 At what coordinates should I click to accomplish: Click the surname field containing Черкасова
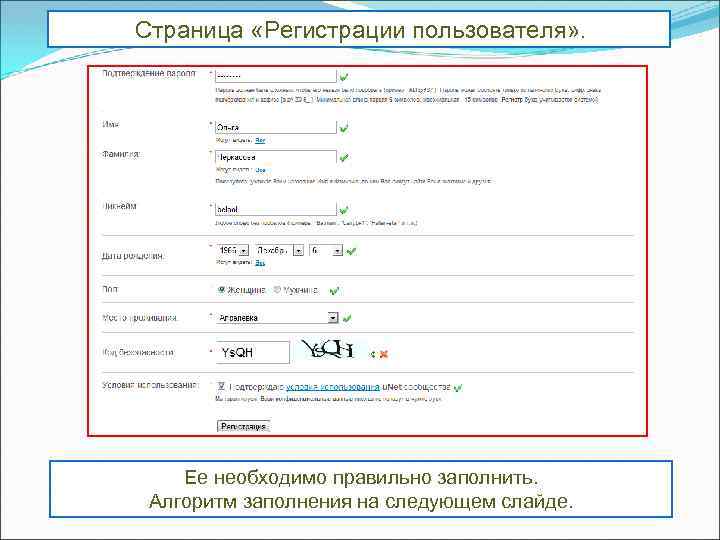tap(276, 157)
